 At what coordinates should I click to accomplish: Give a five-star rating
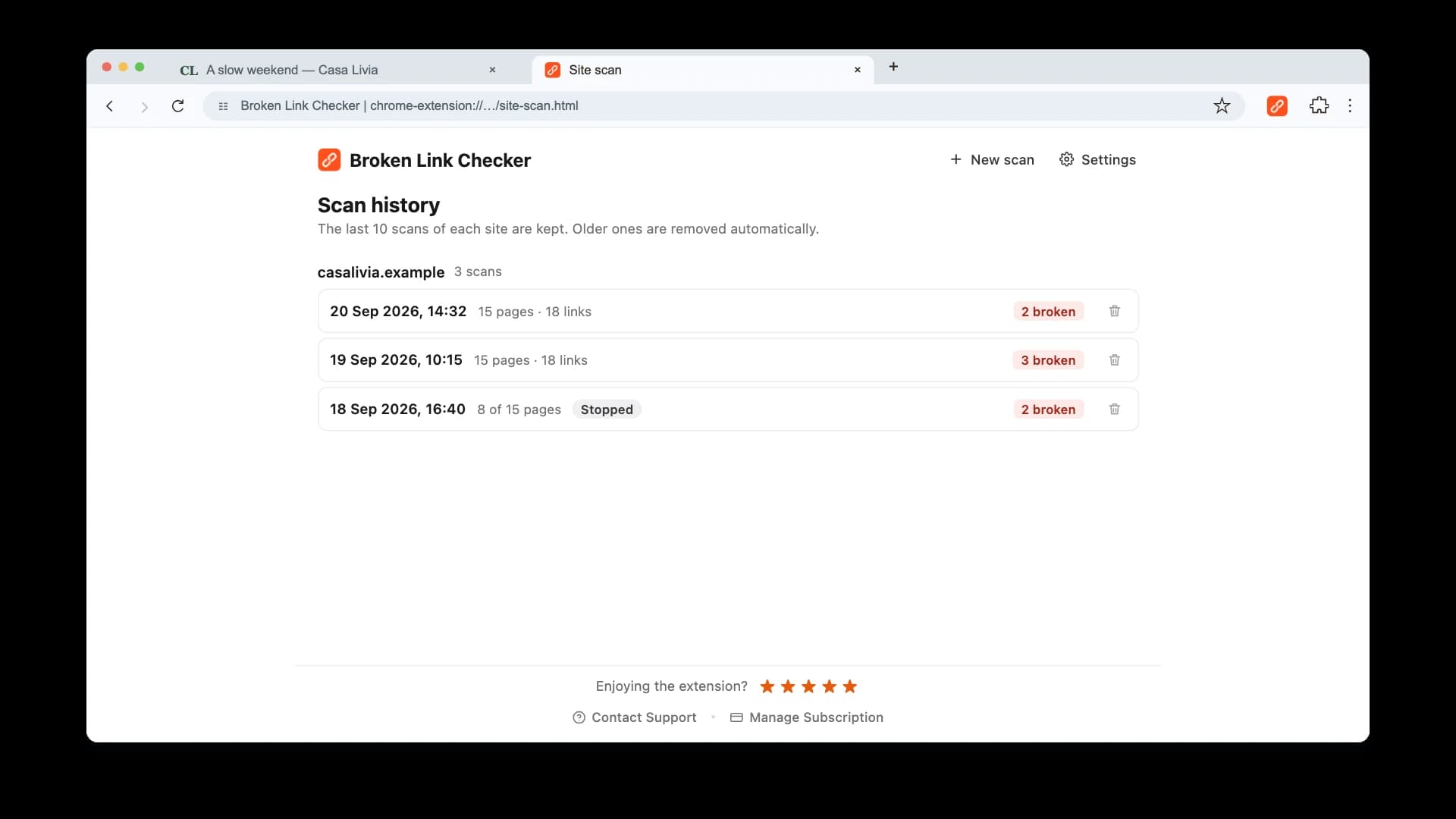(850, 686)
